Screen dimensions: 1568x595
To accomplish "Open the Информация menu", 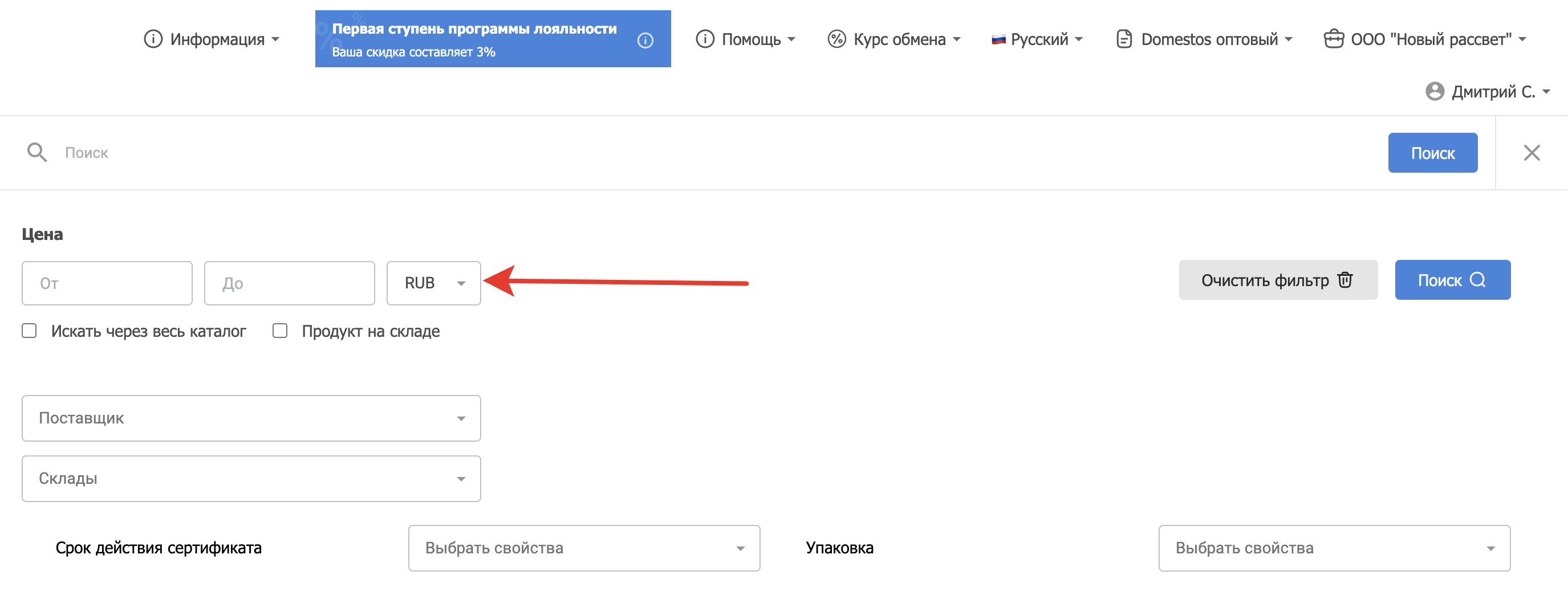I will coord(212,39).
